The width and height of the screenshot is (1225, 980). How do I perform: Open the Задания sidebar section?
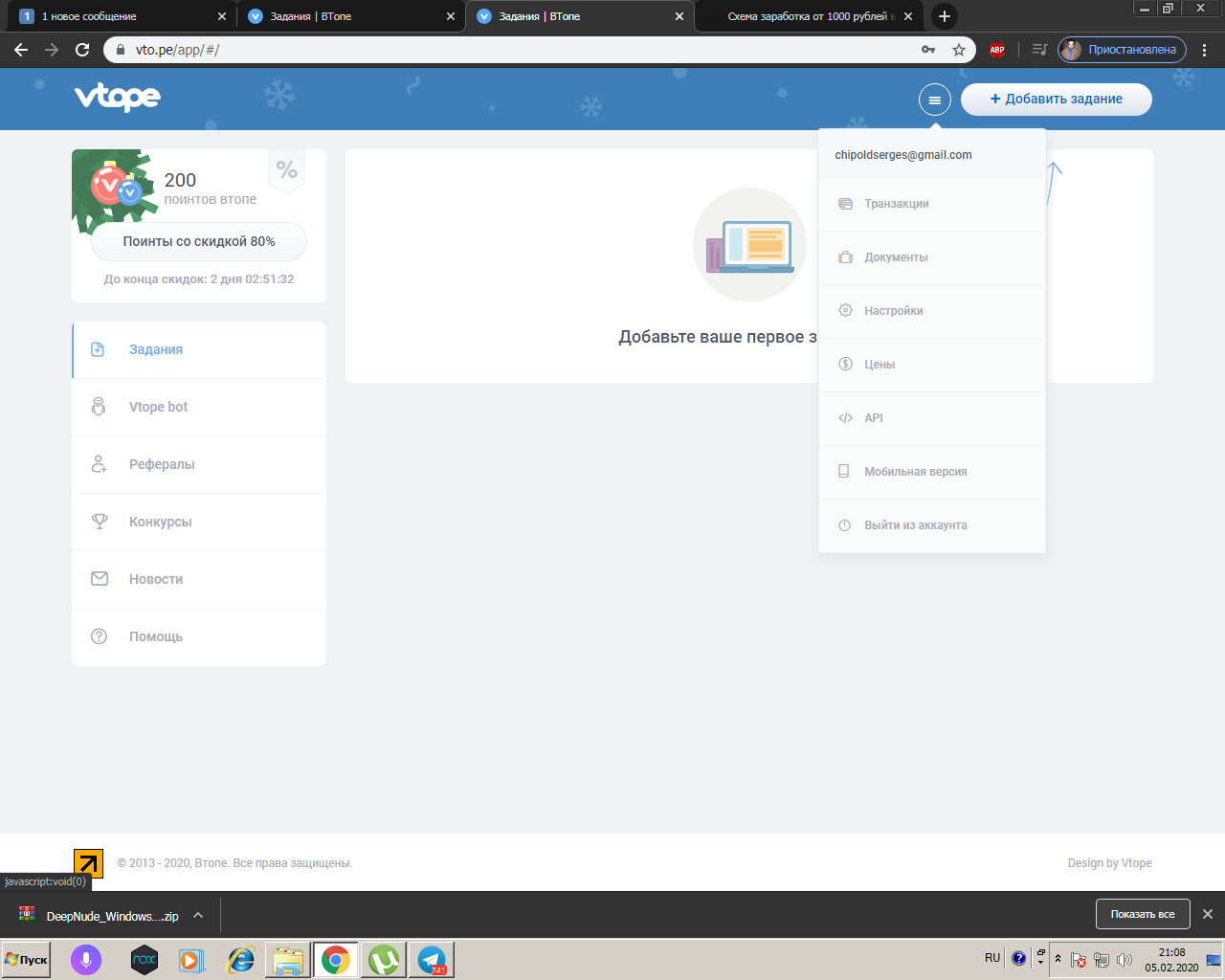(x=199, y=350)
